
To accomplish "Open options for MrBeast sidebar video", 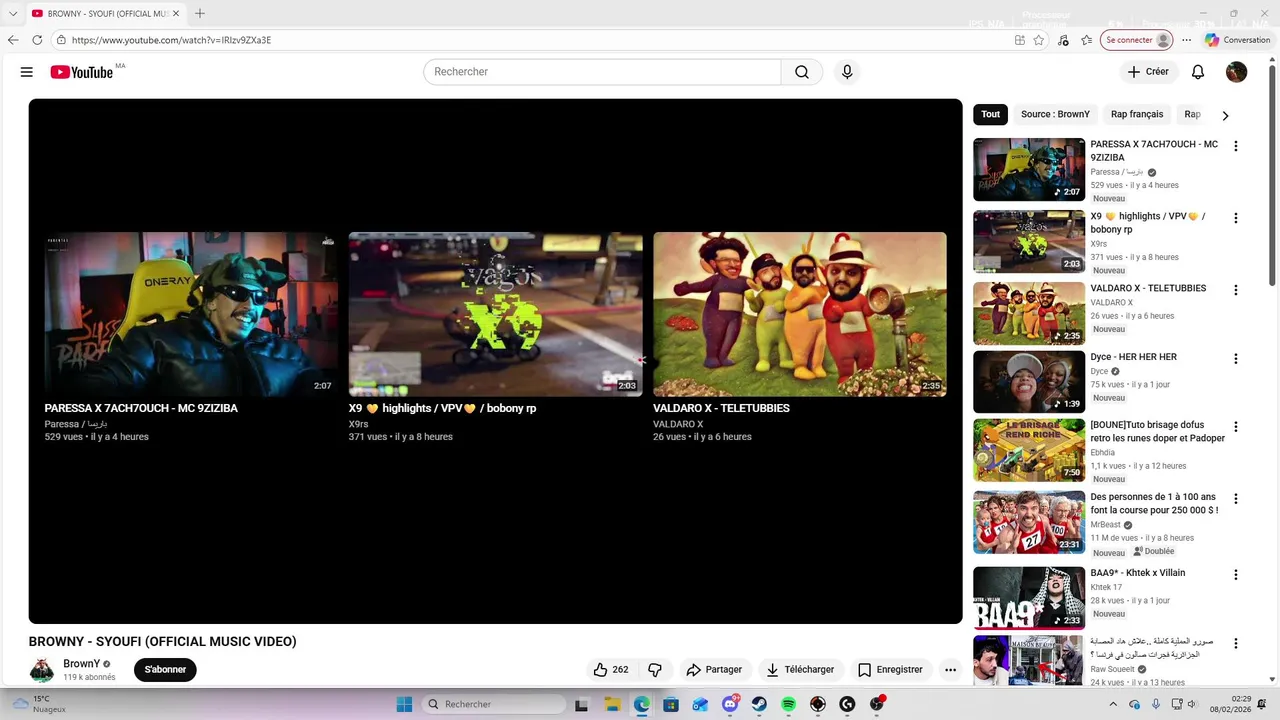I will tap(1236, 499).
